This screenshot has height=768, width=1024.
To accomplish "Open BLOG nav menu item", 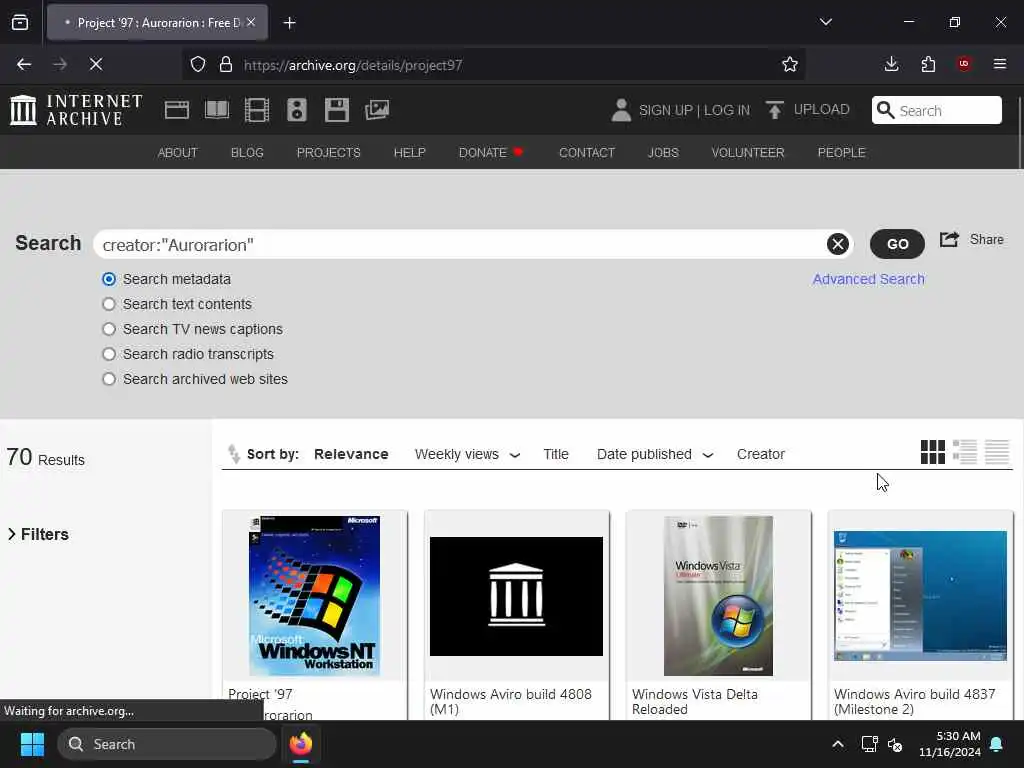I will (247, 152).
